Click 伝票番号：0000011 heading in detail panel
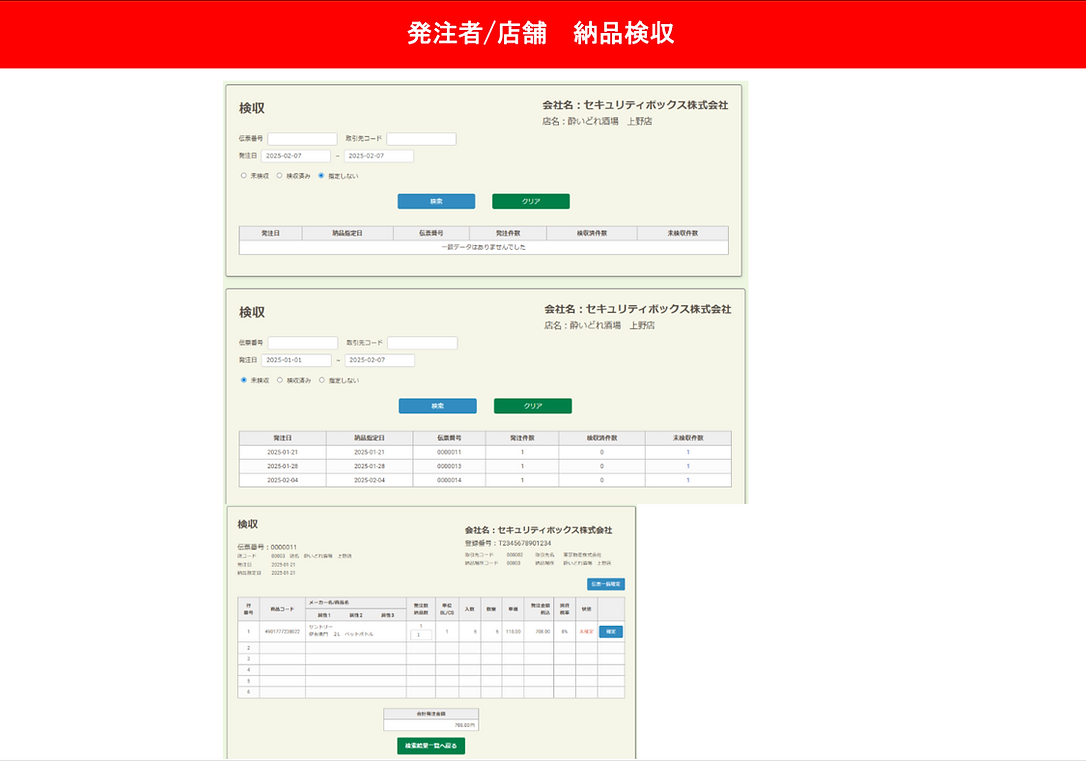 267,547
